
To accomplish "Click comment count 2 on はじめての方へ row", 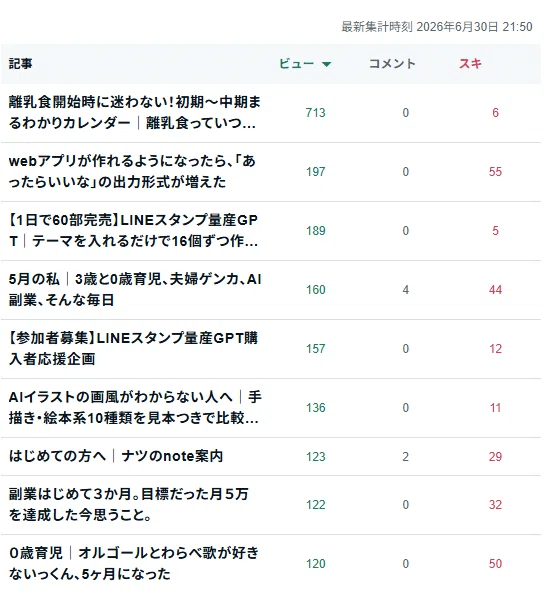I will click(405, 456).
